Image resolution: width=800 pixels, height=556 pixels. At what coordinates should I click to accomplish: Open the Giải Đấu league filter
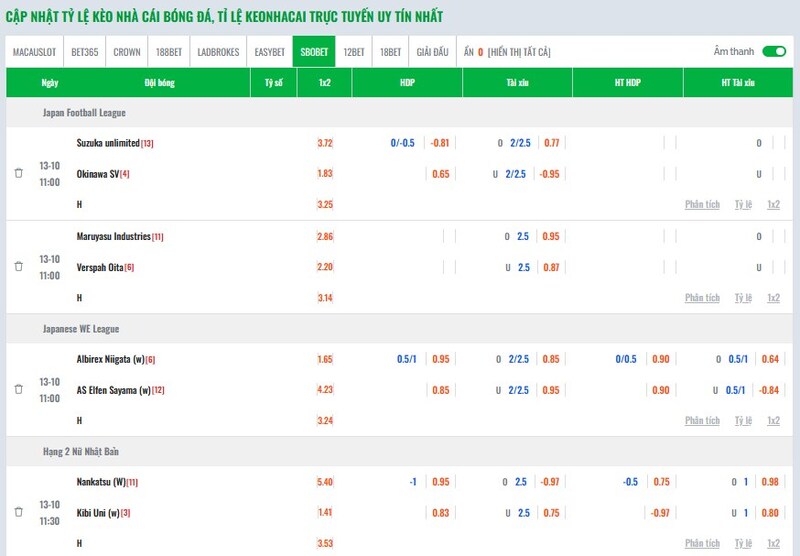coord(432,51)
